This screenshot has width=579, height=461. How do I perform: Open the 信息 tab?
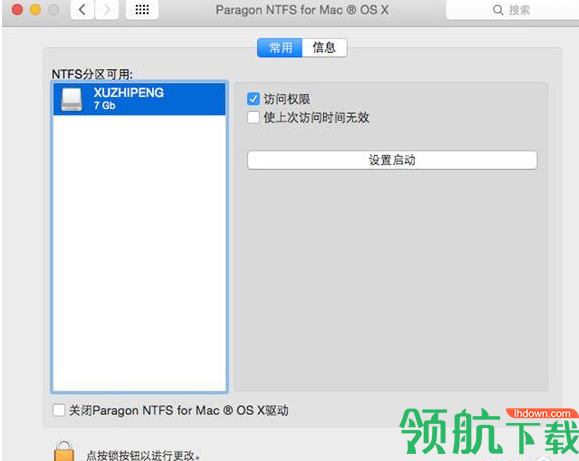325,48
